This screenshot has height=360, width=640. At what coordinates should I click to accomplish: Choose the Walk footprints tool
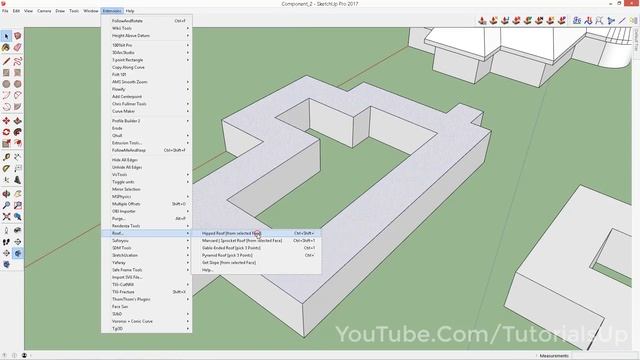click(x=6, y=242)
